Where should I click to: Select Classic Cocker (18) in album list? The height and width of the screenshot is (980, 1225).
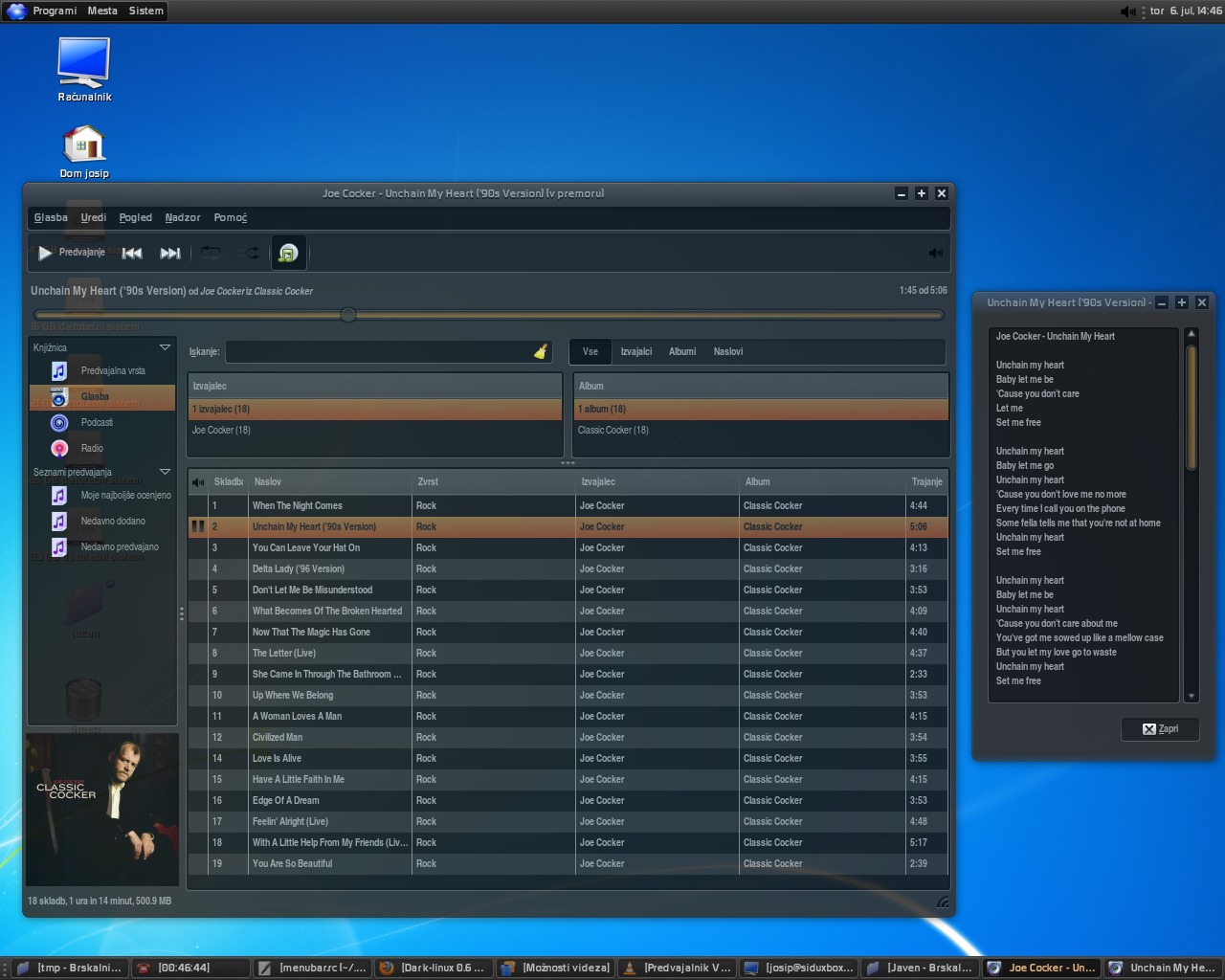[x=761, y=430]
